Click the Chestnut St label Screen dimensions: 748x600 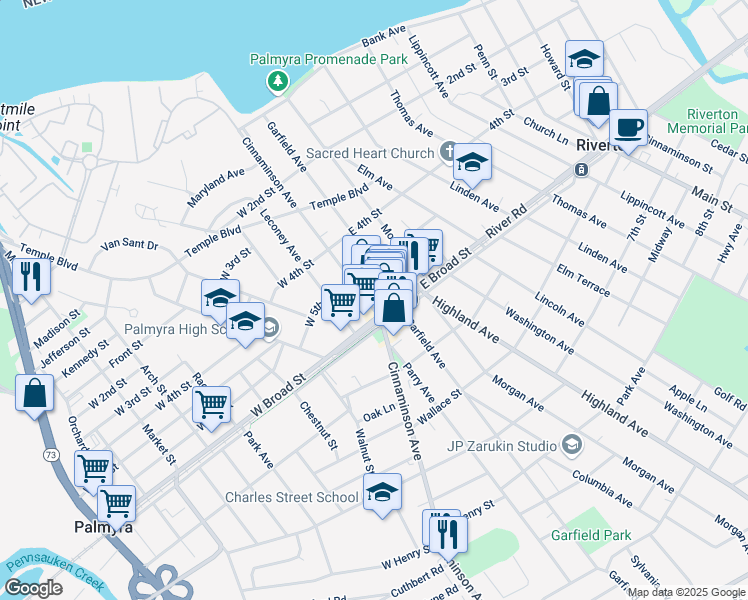tap(318, 425)
